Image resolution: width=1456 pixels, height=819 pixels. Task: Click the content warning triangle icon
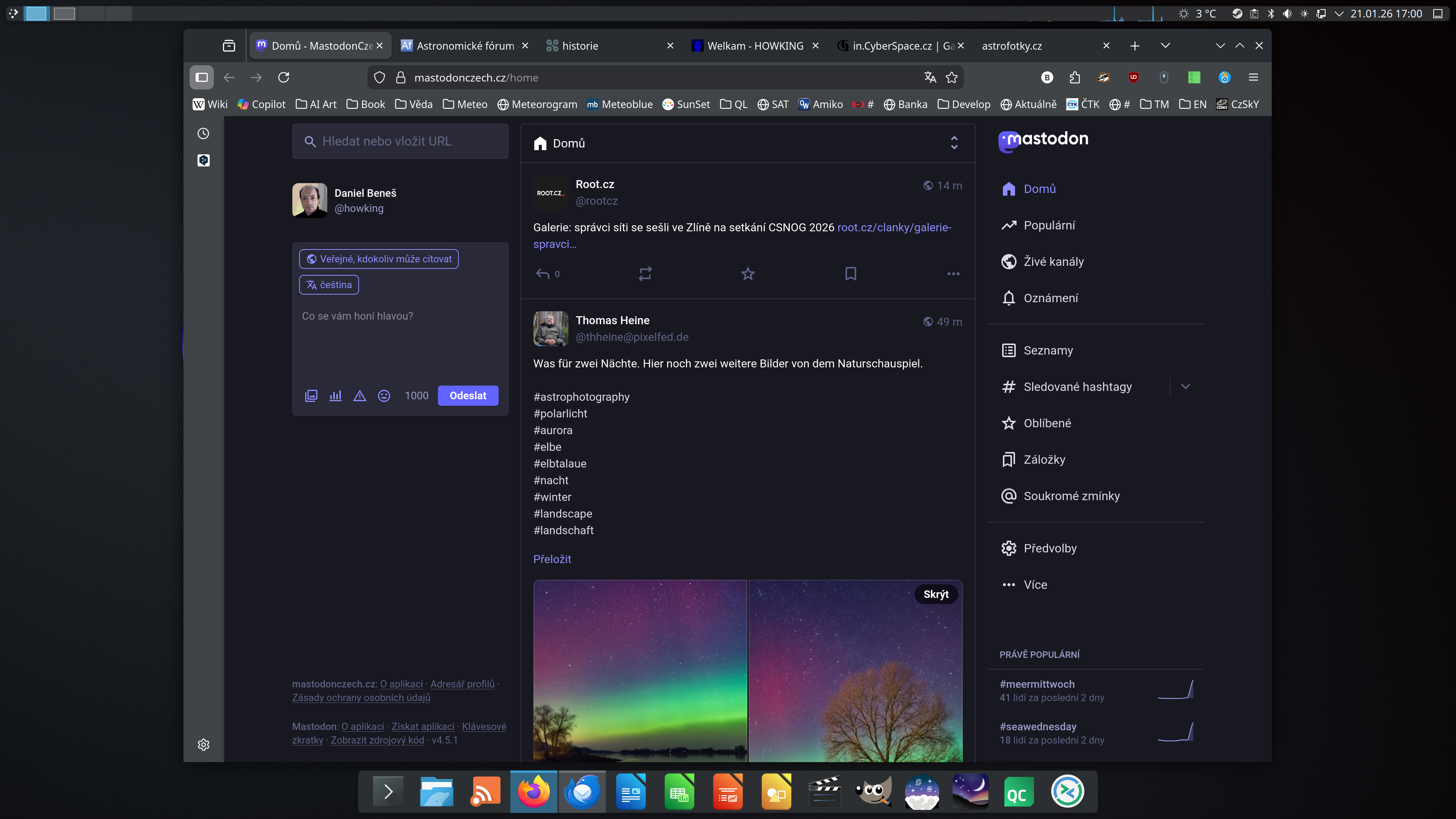coord(359,395)
